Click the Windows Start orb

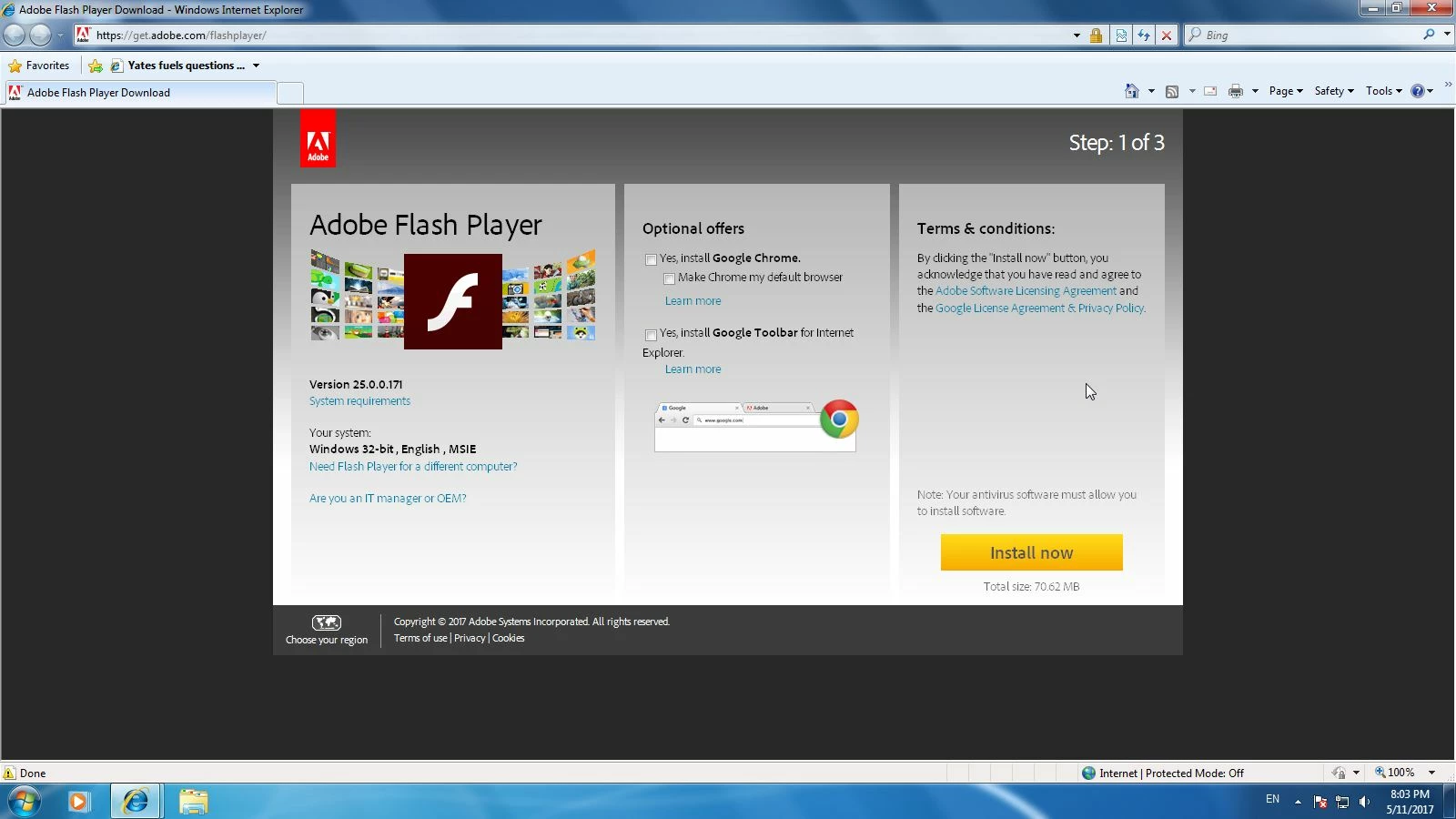[x=24, y=802]
